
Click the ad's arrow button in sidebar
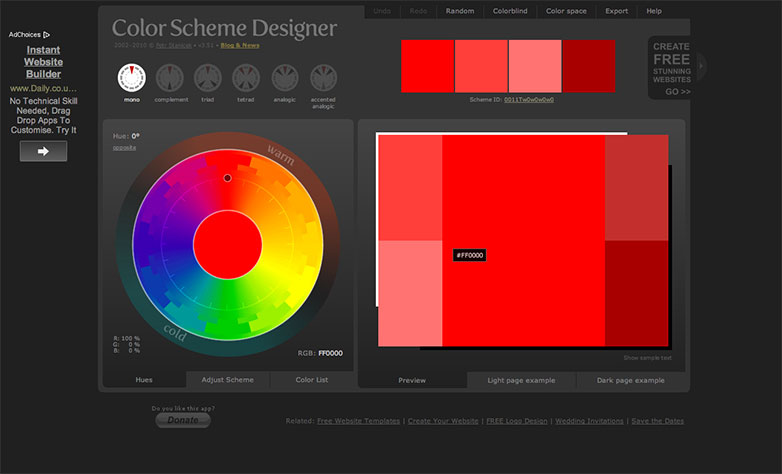[x=43, y=151]
